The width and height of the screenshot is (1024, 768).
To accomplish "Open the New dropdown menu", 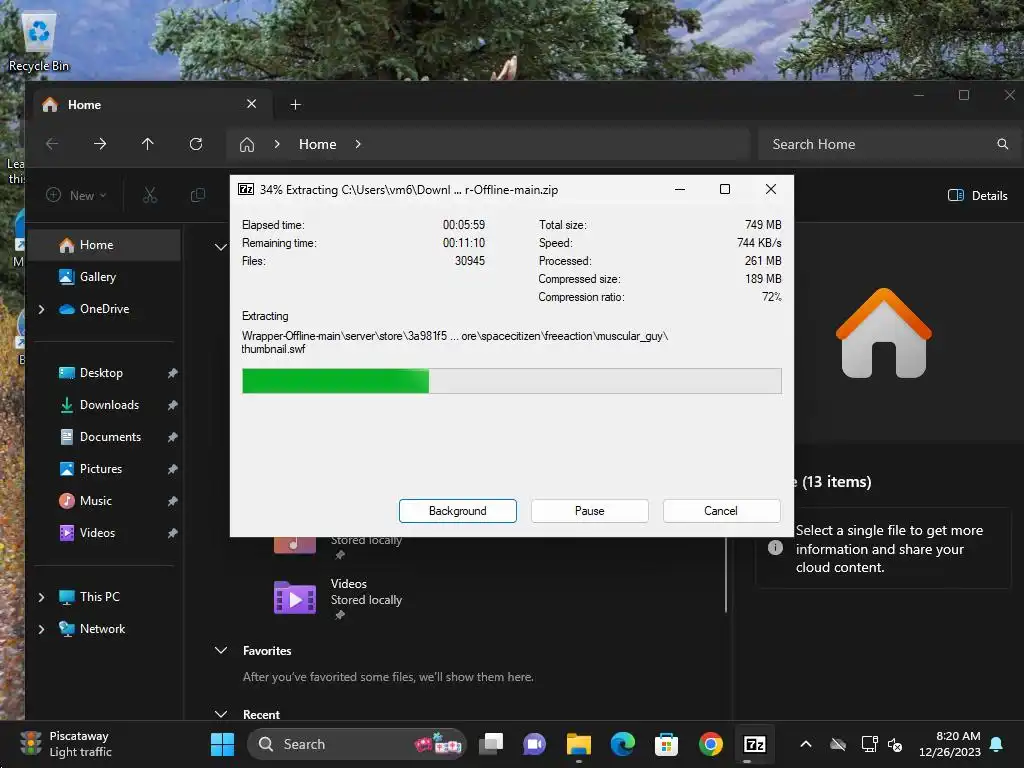I will coord(76,195).
